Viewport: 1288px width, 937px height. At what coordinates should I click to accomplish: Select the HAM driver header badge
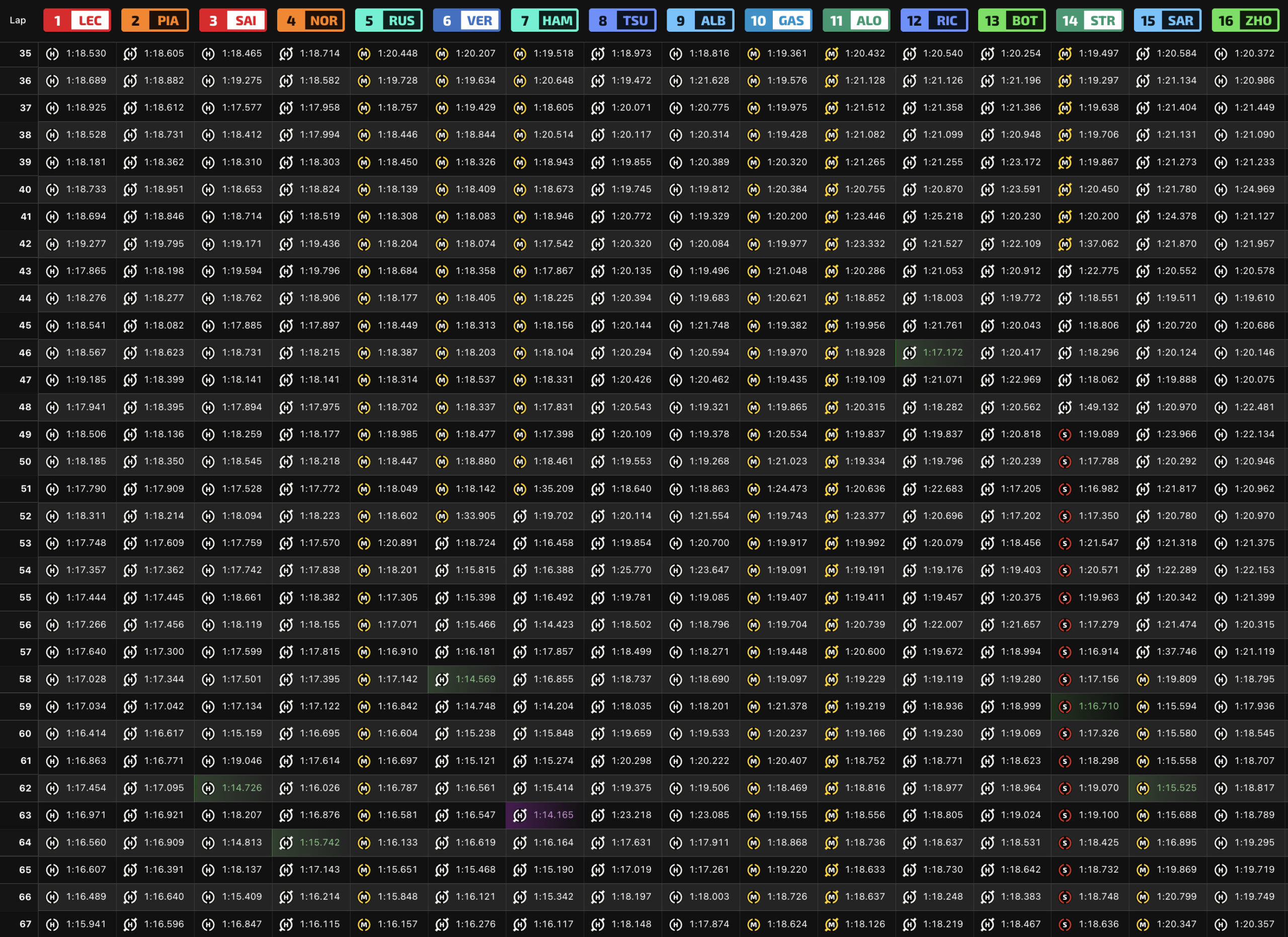tap(544, 21)
